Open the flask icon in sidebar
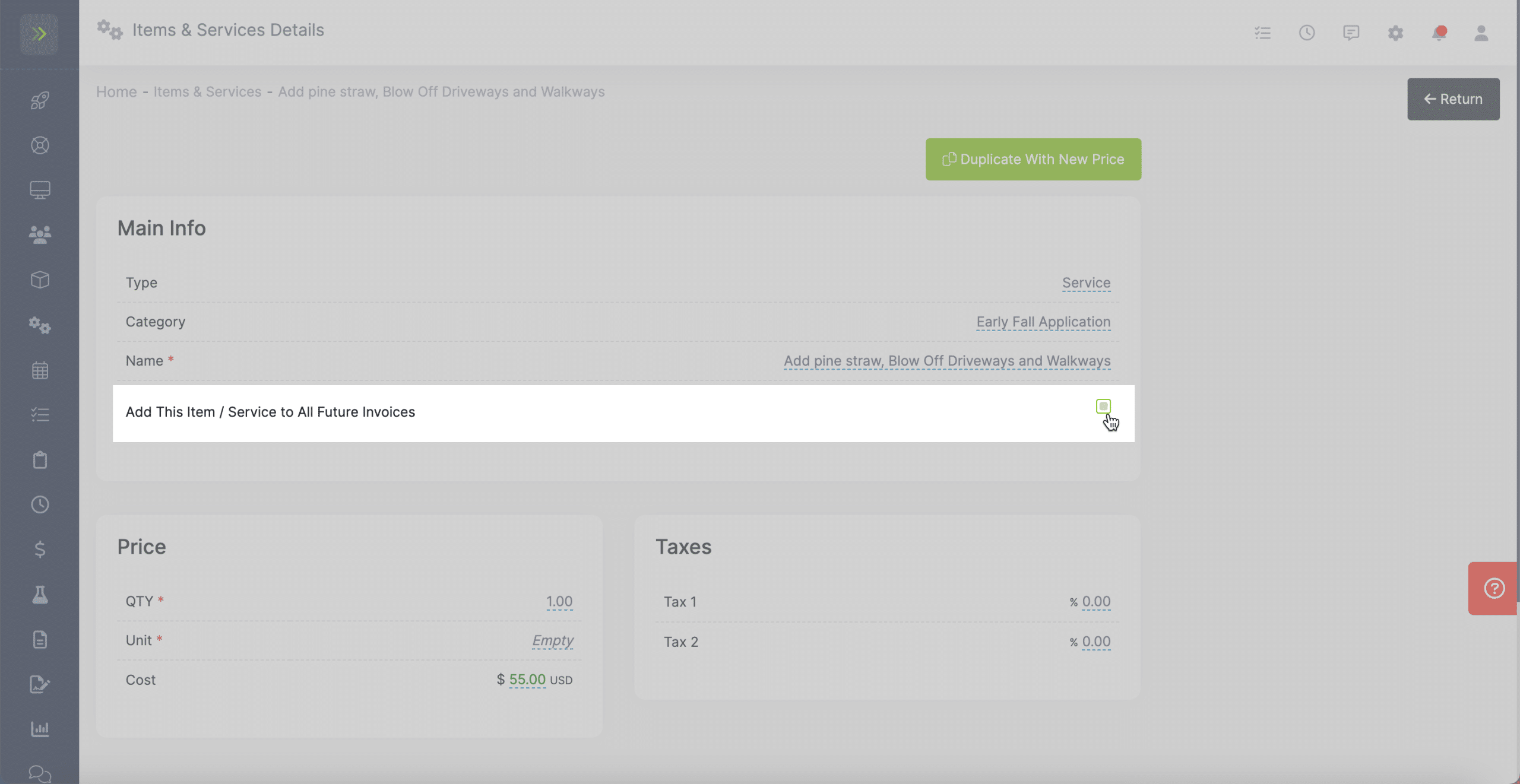Image resolution: width=1520 pixels, height=784 pixels. (40, 595)
